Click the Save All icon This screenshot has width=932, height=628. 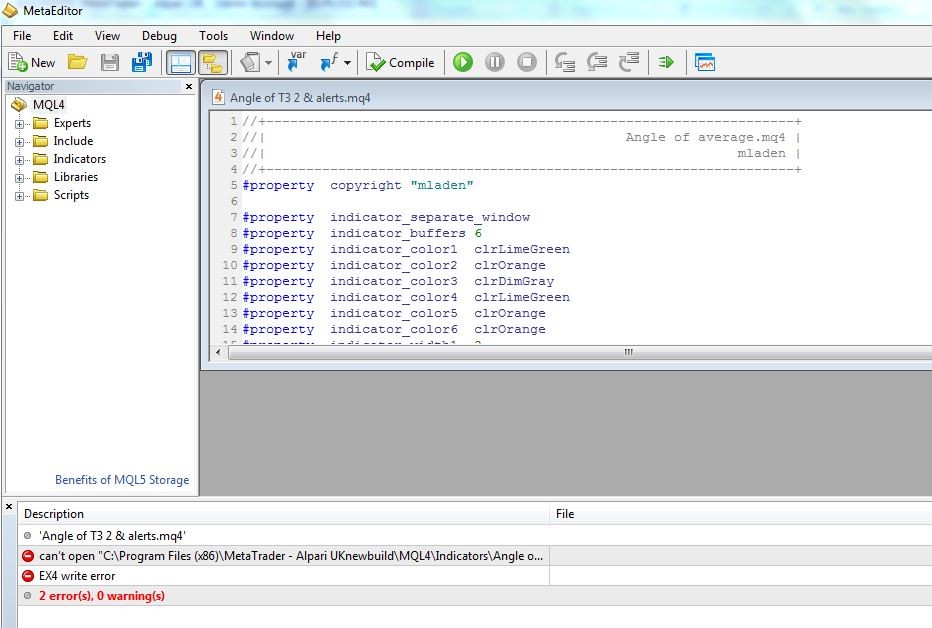(141, 62)
